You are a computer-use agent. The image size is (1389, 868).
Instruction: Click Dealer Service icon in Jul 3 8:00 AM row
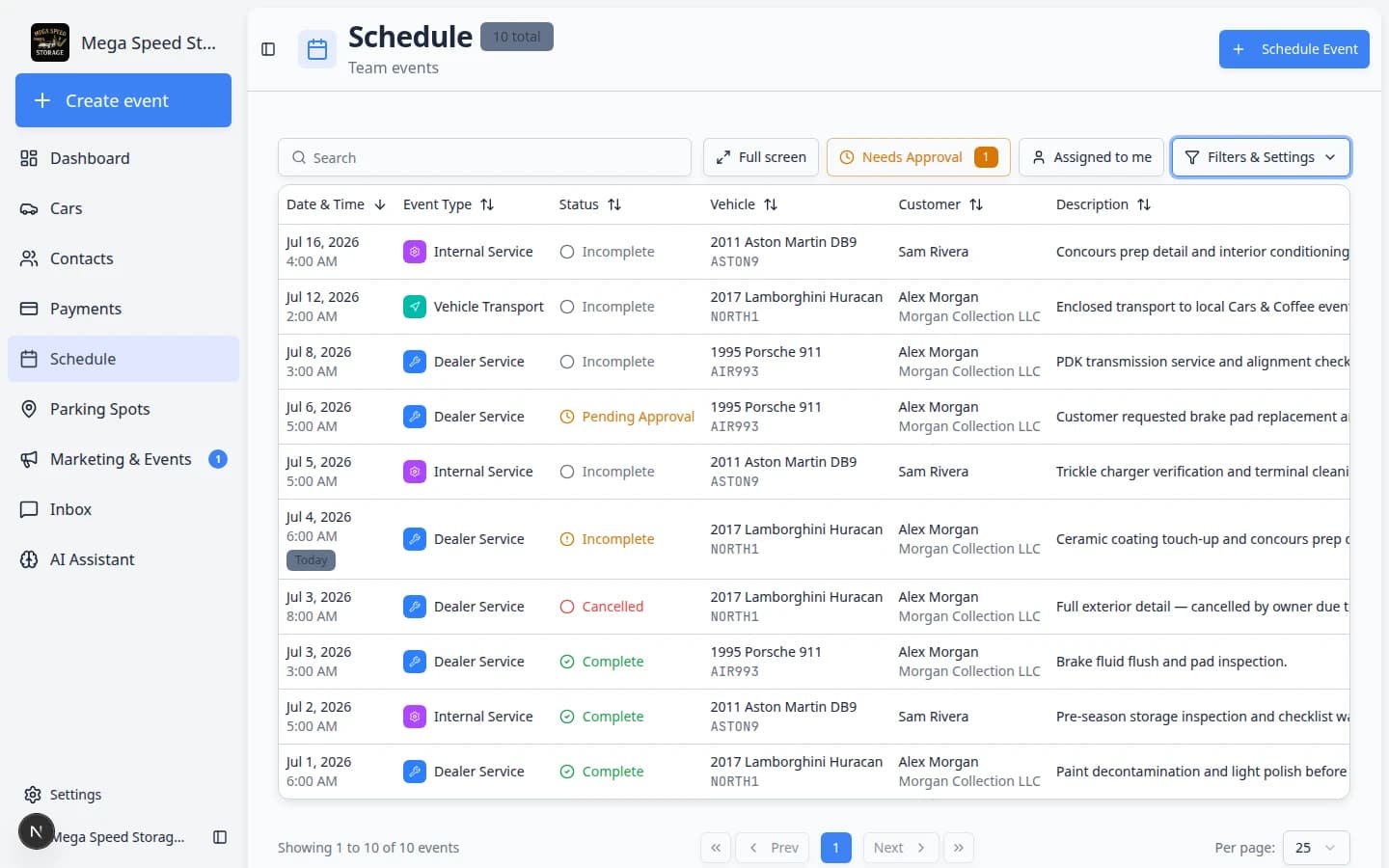point(415,607)
